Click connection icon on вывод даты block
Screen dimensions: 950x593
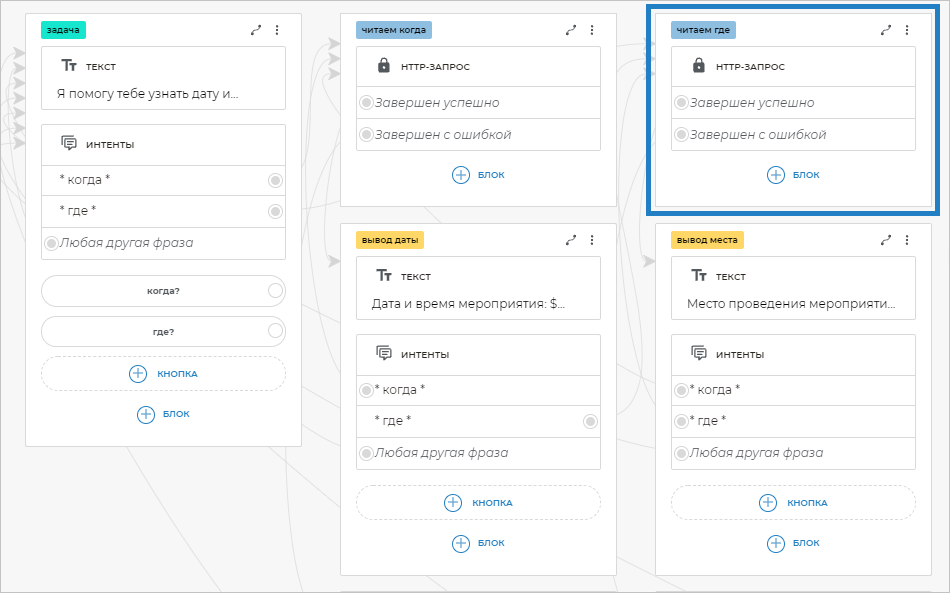pos(571,240)
